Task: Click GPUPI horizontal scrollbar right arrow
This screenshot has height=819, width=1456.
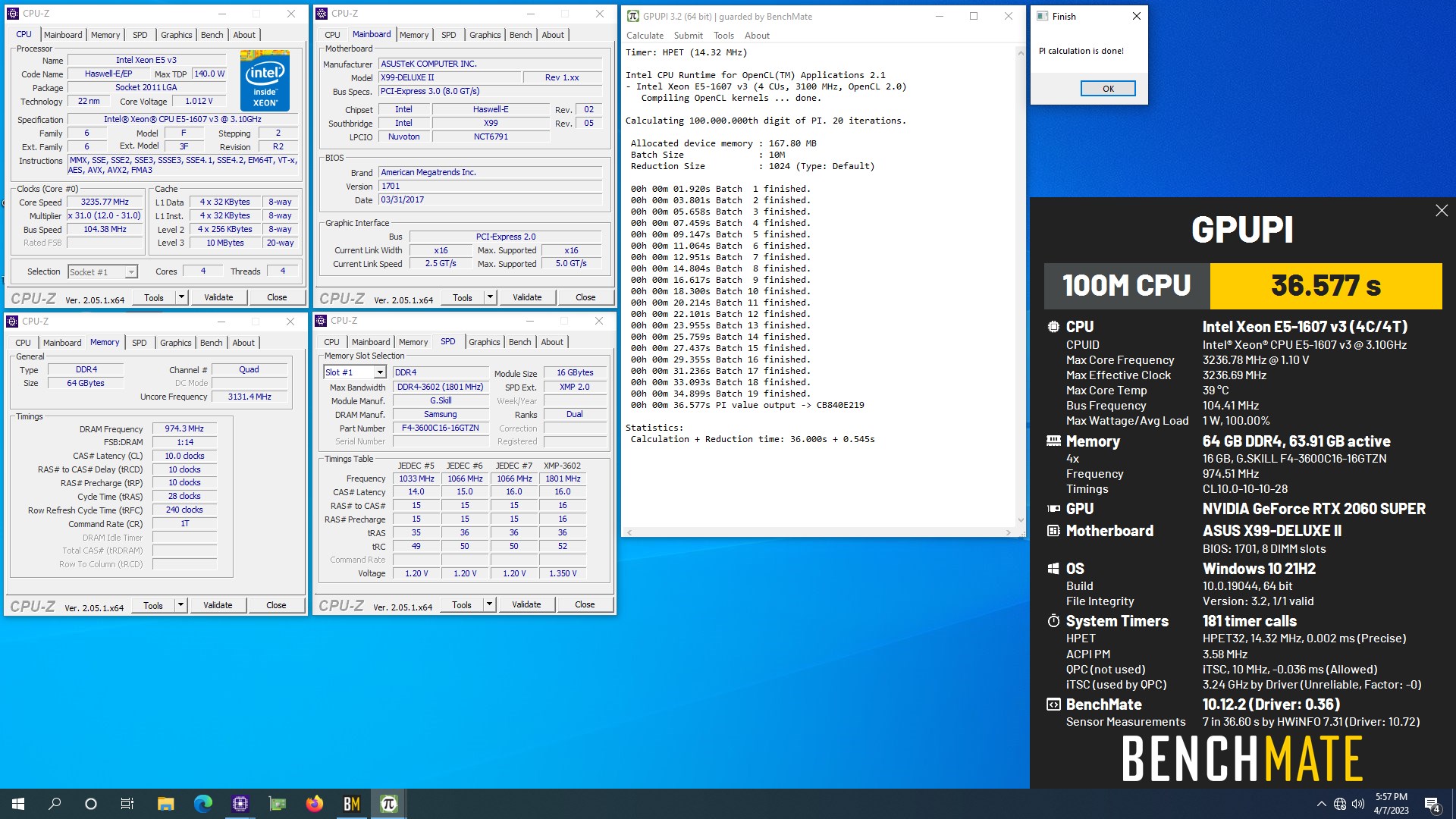Action: click(1009, 532)
